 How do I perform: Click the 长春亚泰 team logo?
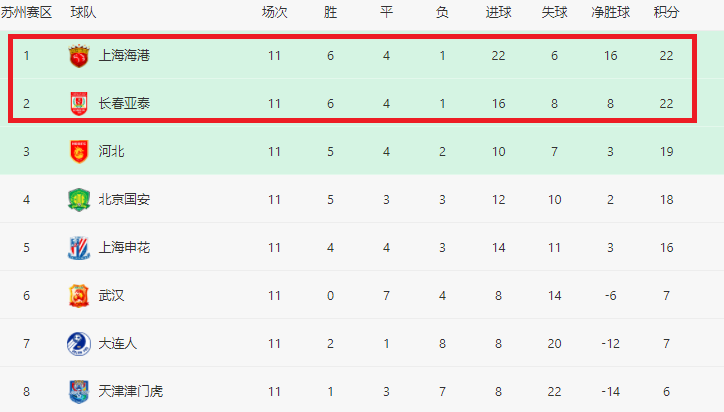pyautogui.click(x=79, y=103)
